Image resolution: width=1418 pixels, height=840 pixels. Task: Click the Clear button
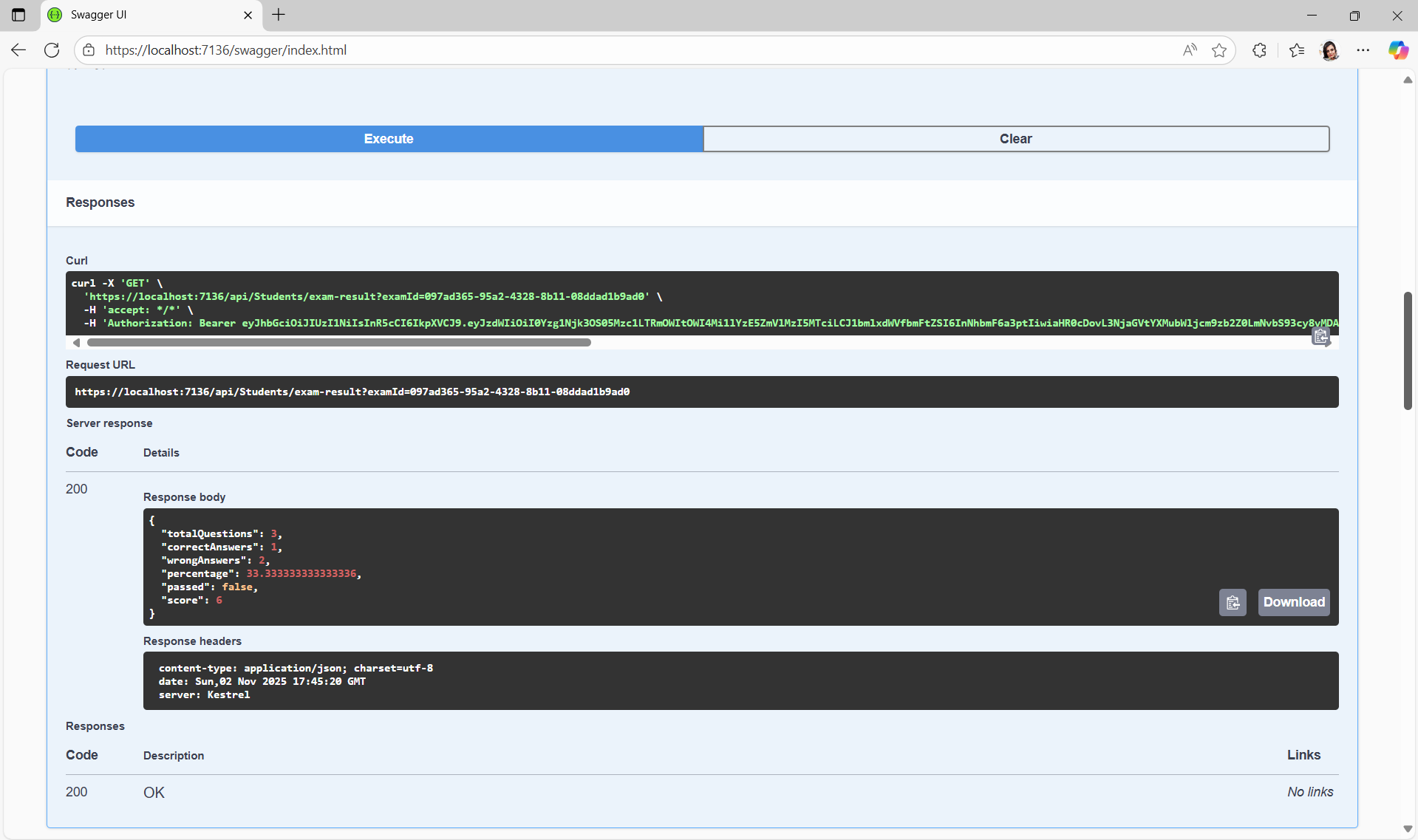pyautogui.click(x=1016, y=139)
